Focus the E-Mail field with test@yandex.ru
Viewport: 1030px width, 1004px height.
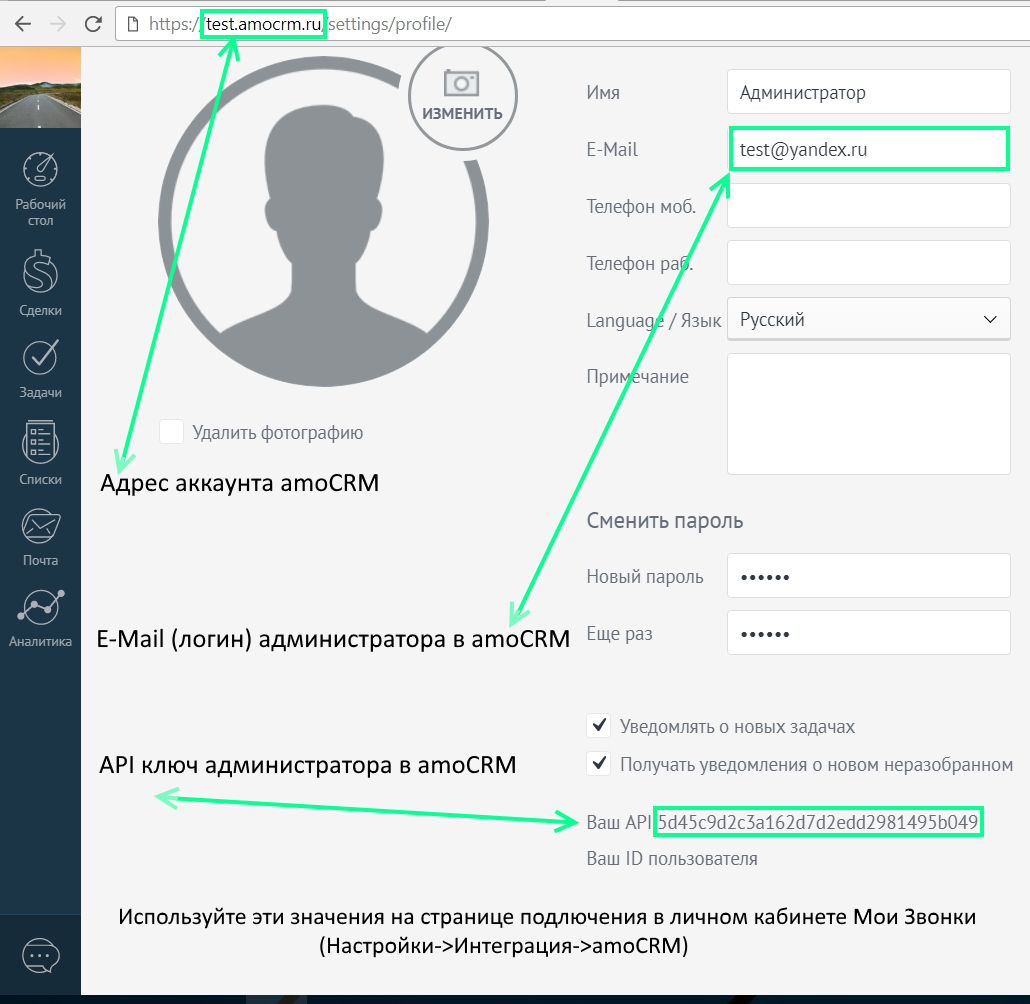pos(868,150)
